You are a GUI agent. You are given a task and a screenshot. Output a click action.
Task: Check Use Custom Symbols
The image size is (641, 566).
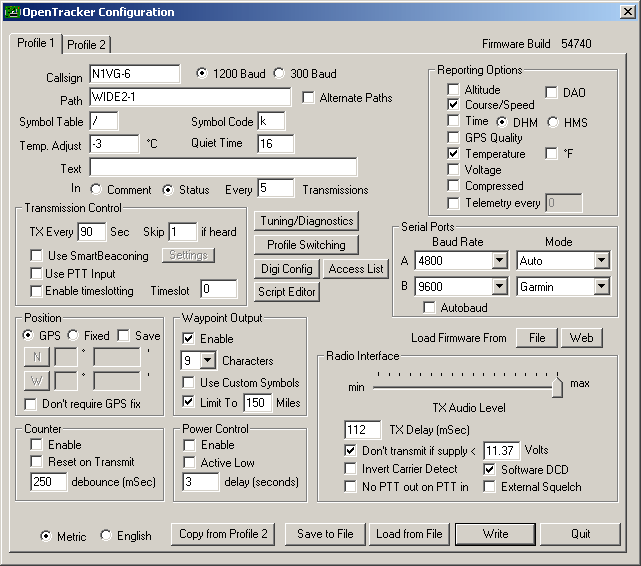tap(188, 383)
